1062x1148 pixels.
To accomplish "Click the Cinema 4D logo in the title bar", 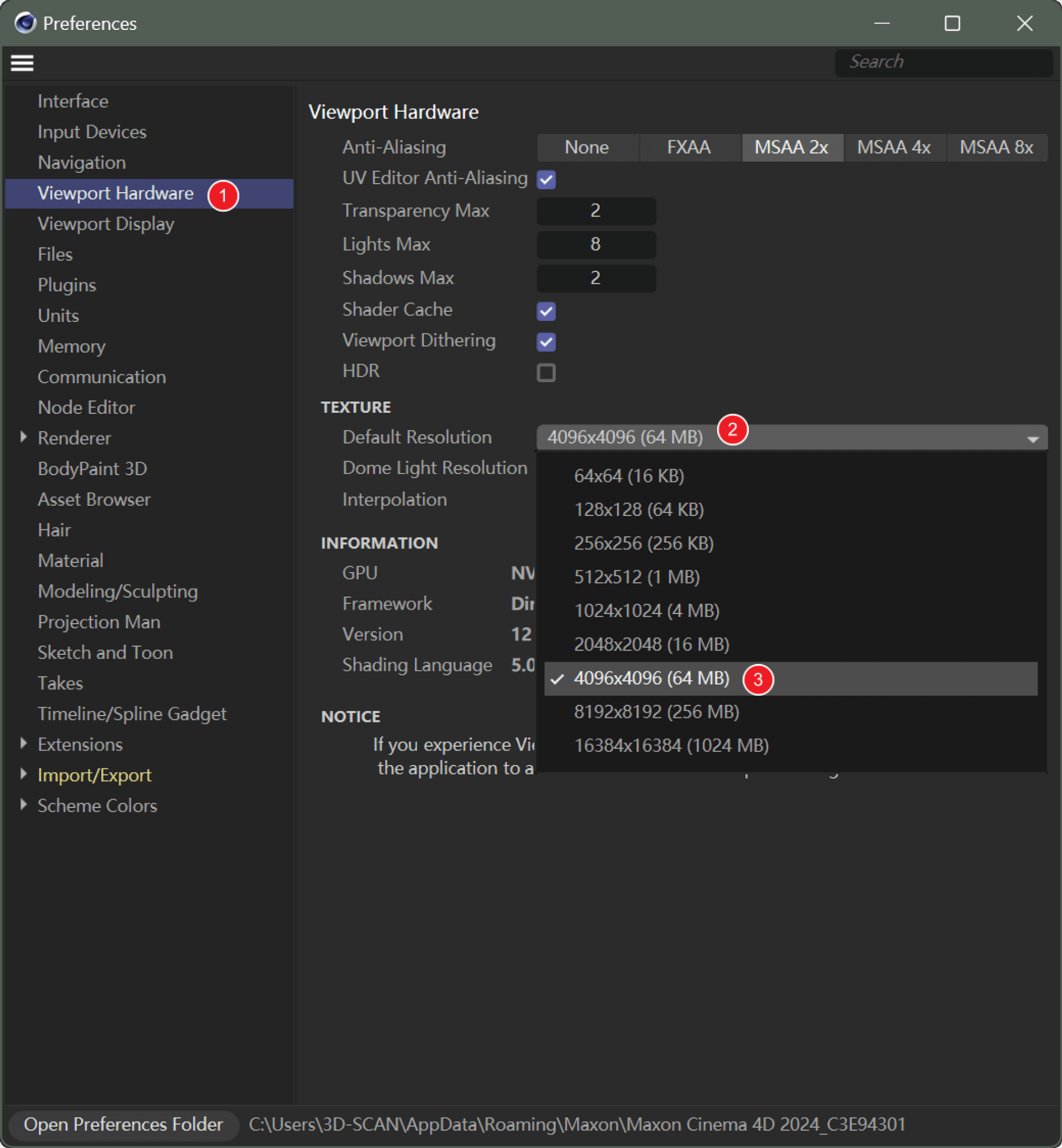I will point(24,23).
